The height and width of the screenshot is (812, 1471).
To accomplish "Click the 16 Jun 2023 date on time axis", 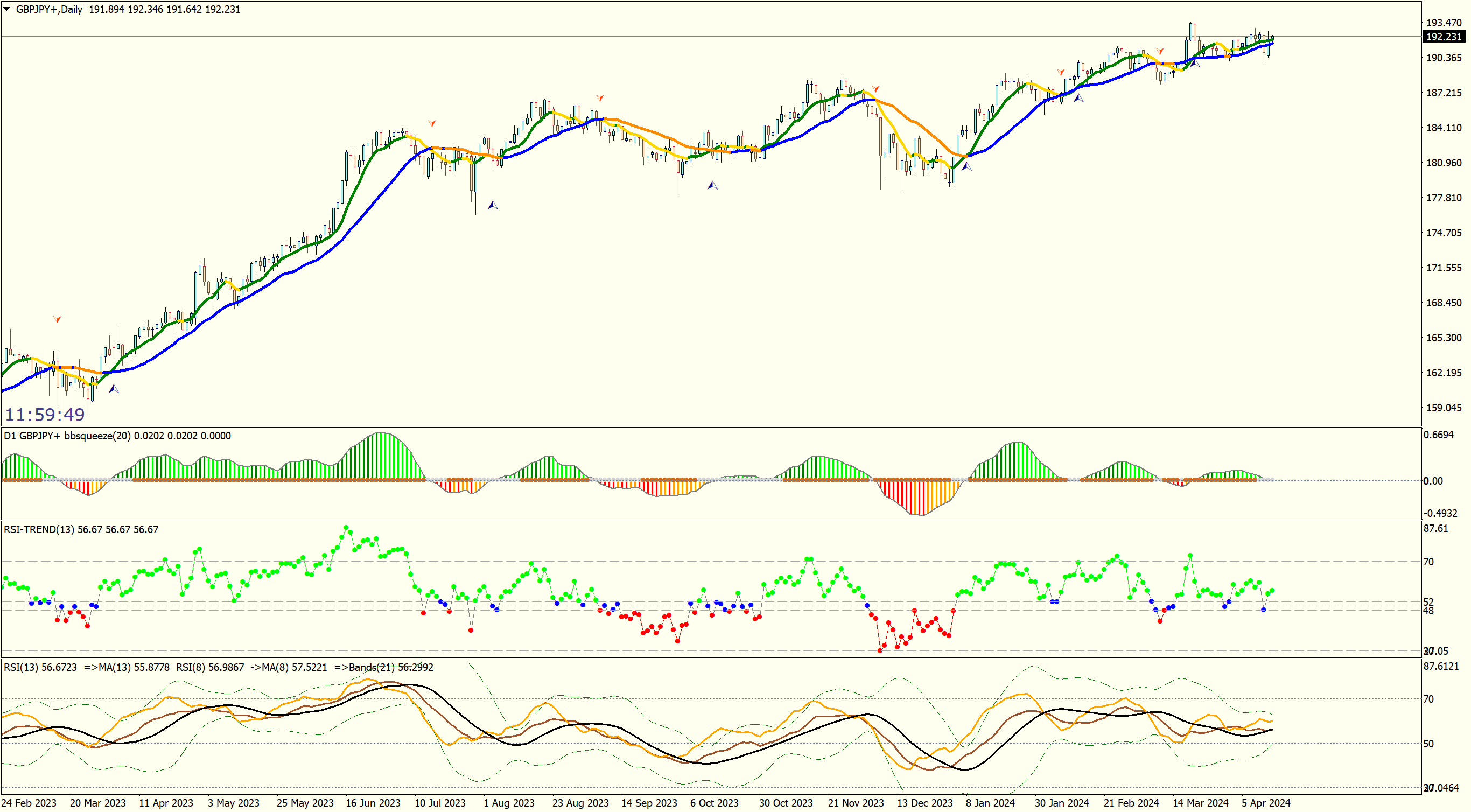I will point(373,803).
